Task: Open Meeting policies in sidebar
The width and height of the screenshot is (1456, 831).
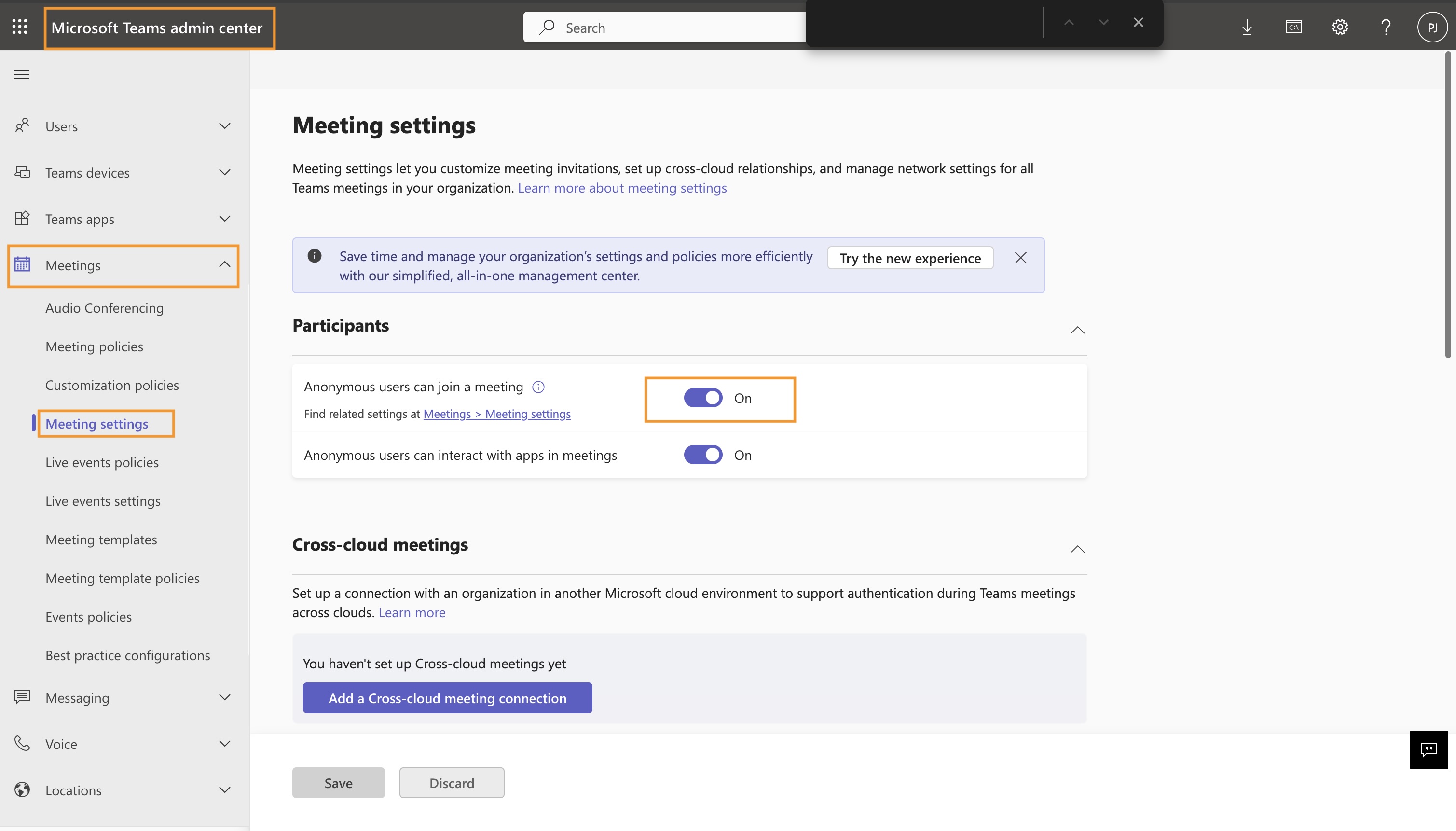Action: point(94,346)
